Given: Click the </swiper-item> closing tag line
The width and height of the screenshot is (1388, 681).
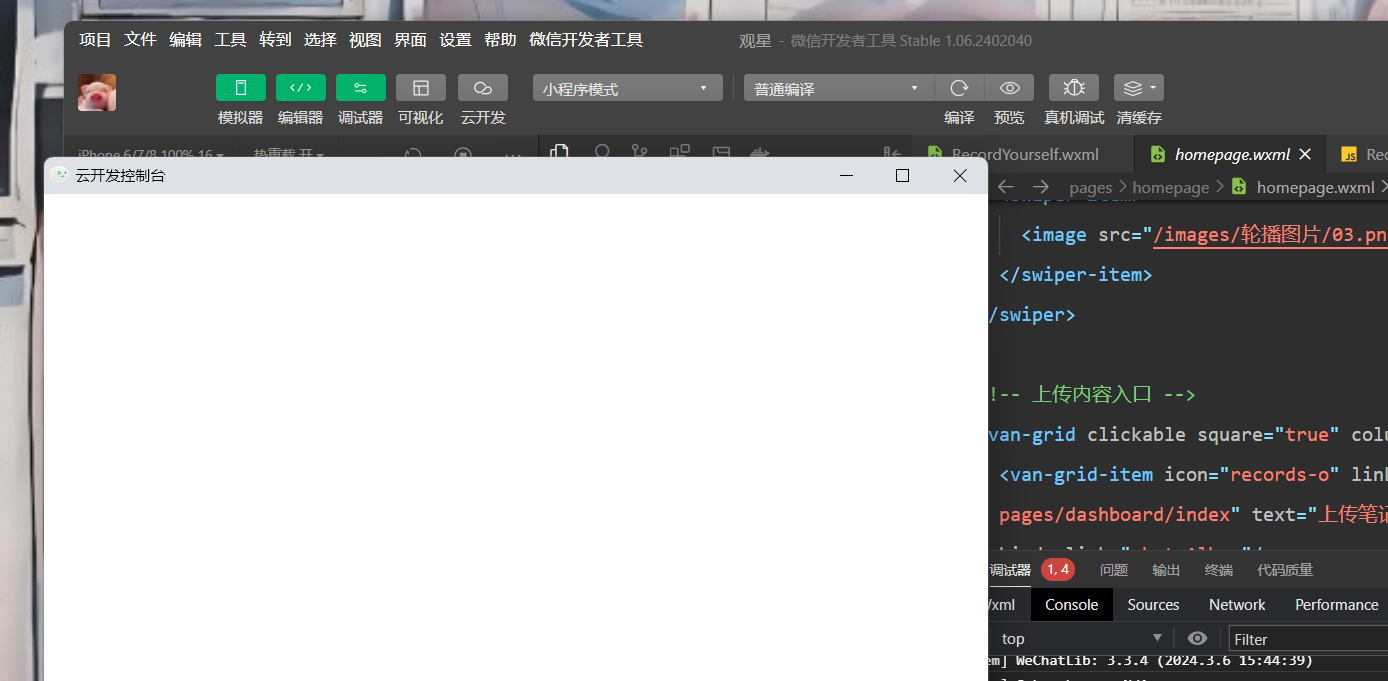Looking at the screenshot, I should (1076, 274).
